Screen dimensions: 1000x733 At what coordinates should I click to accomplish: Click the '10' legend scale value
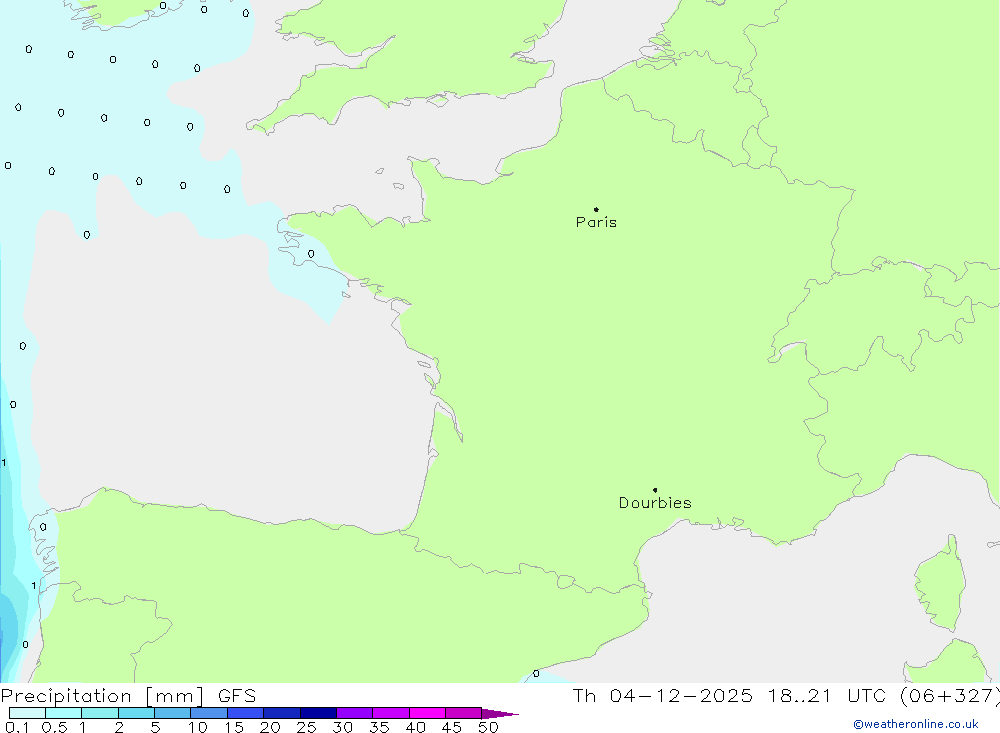[x=198, y=727]
